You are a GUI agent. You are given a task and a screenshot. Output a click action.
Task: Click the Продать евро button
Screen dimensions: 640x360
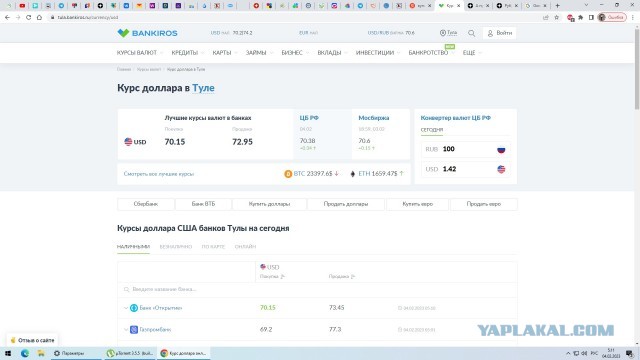click(x=484, y=204)
